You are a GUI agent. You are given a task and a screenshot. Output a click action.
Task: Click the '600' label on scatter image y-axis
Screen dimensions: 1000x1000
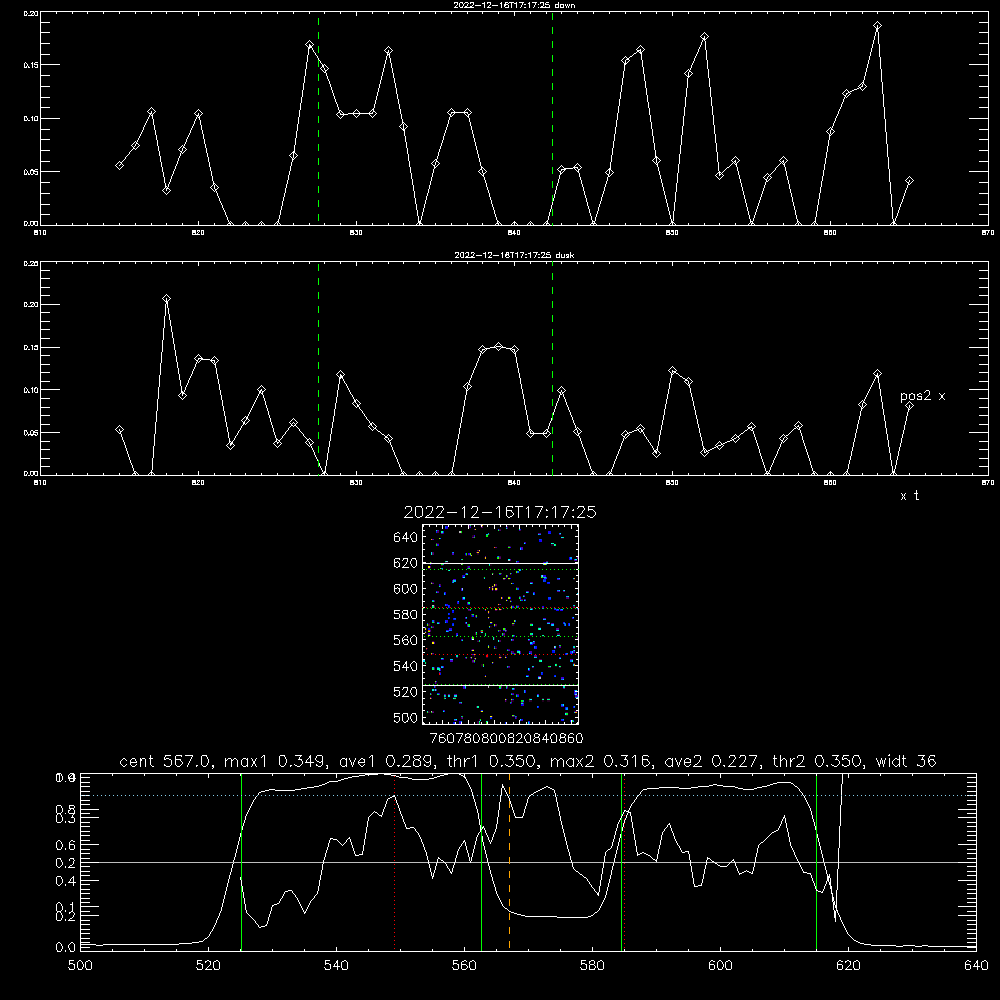[406, 589]
